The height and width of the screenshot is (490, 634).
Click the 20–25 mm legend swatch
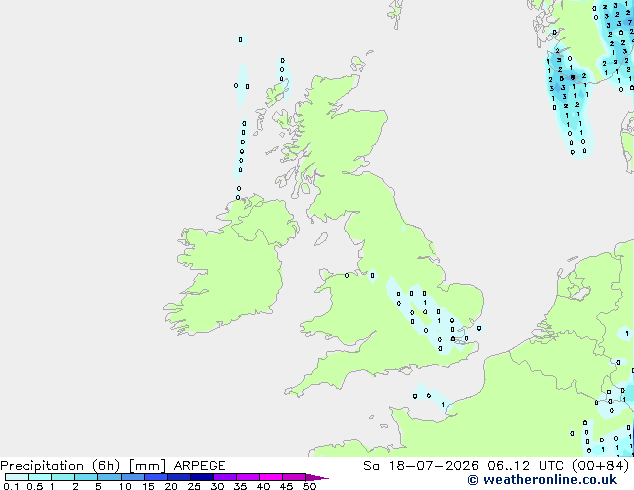tap(179, 477)
